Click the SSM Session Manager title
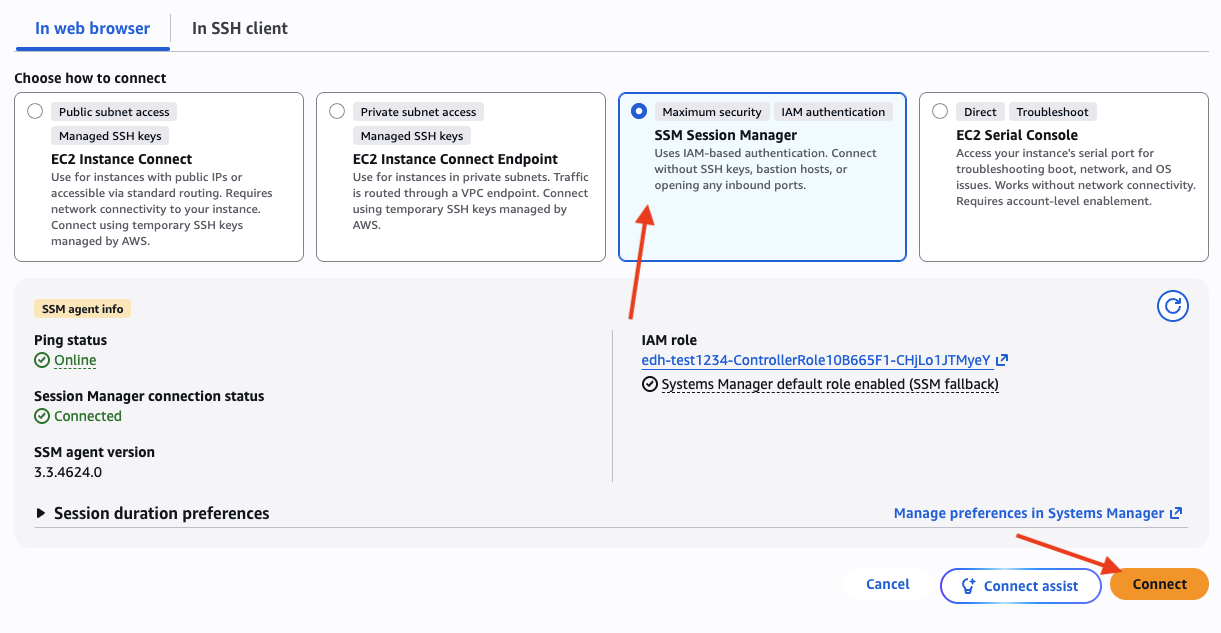Screen dimensions: 1221x633 (726, 135)
